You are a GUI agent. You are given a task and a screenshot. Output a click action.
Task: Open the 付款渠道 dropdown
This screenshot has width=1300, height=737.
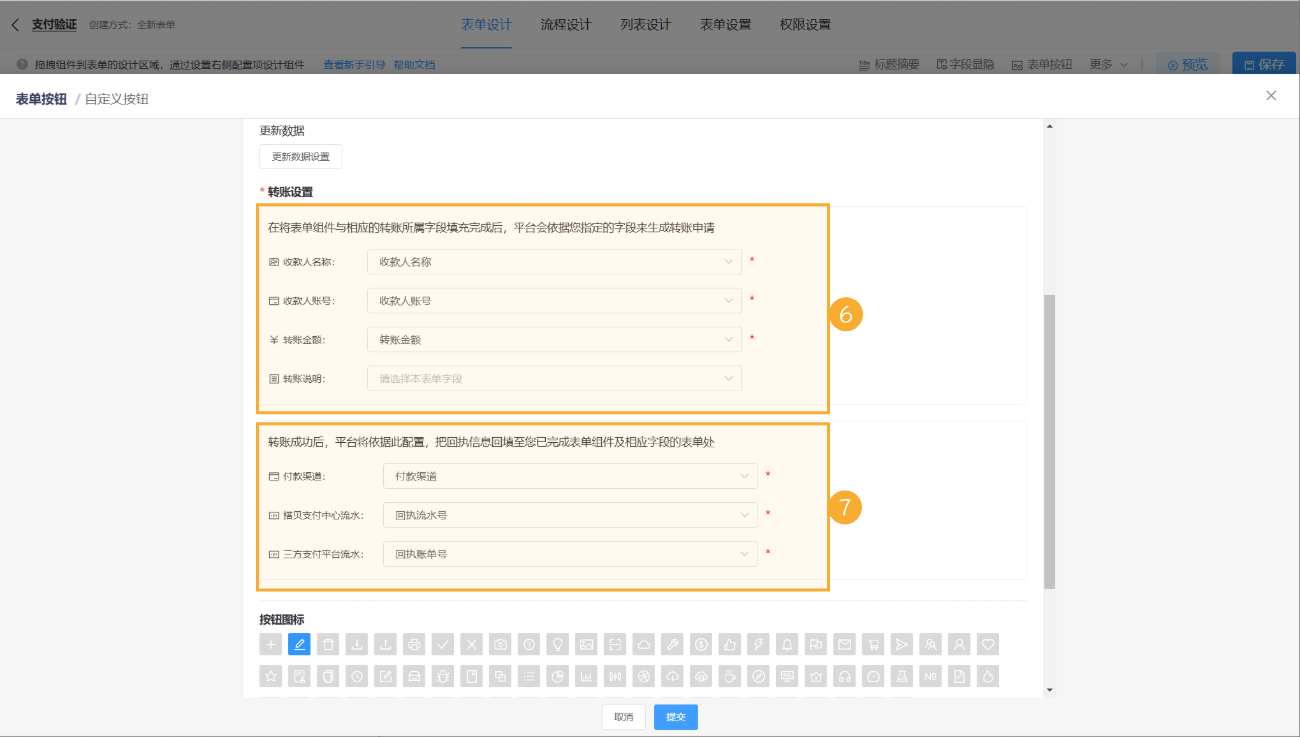tap(570, 476)
